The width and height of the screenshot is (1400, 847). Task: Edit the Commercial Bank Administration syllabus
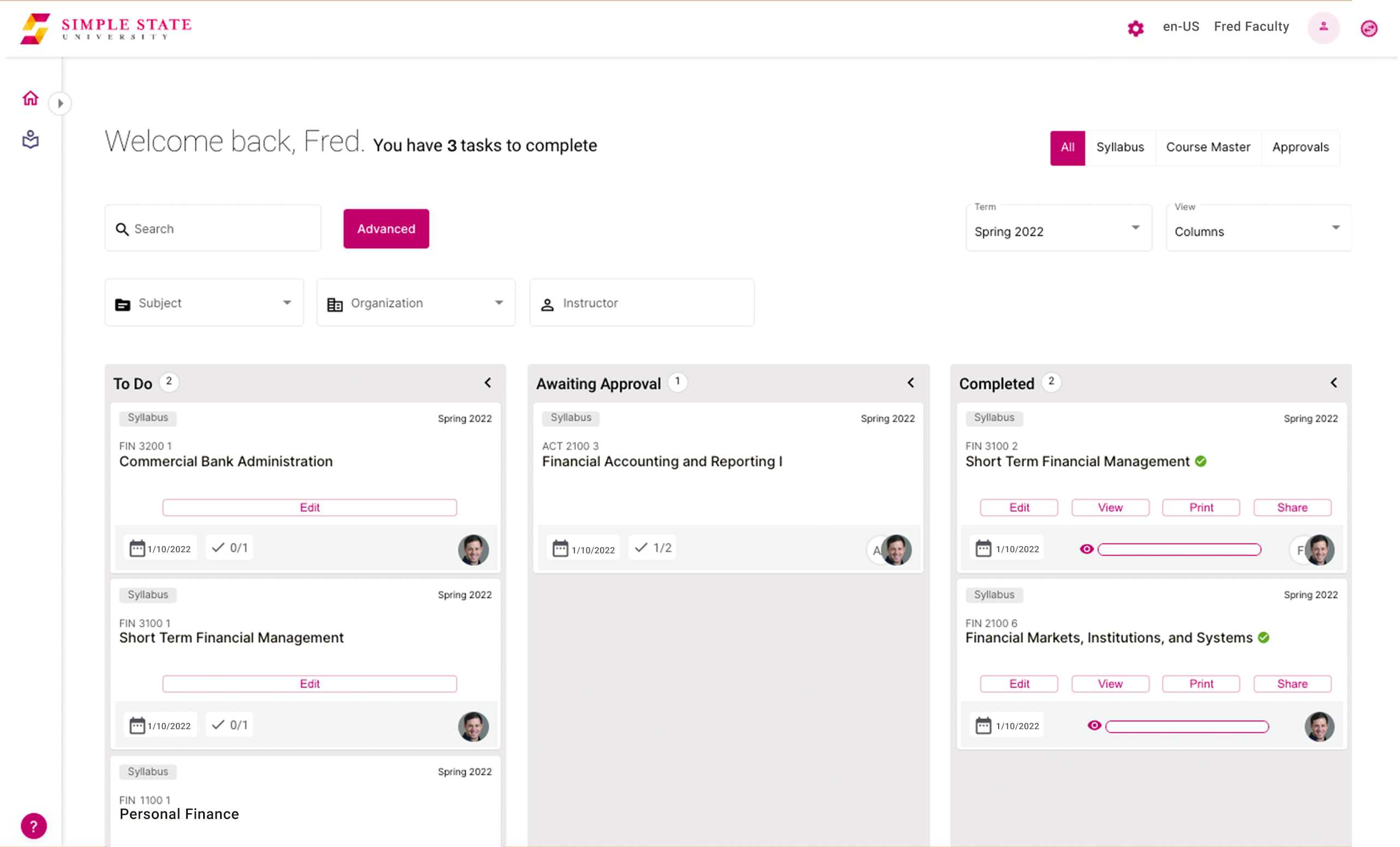coord(310,507)
